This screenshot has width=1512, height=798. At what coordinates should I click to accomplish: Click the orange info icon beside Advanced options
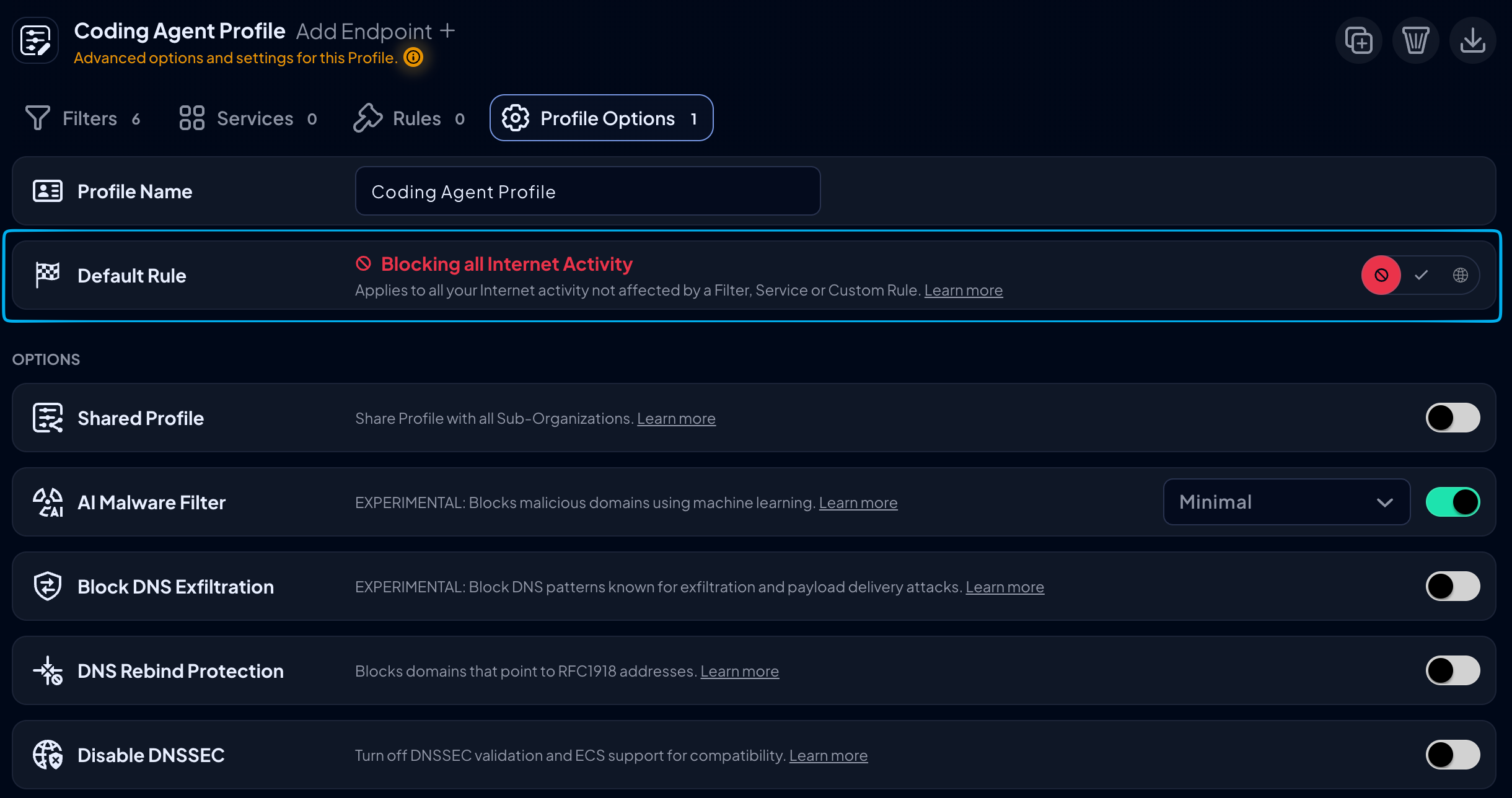coord(413,58)
